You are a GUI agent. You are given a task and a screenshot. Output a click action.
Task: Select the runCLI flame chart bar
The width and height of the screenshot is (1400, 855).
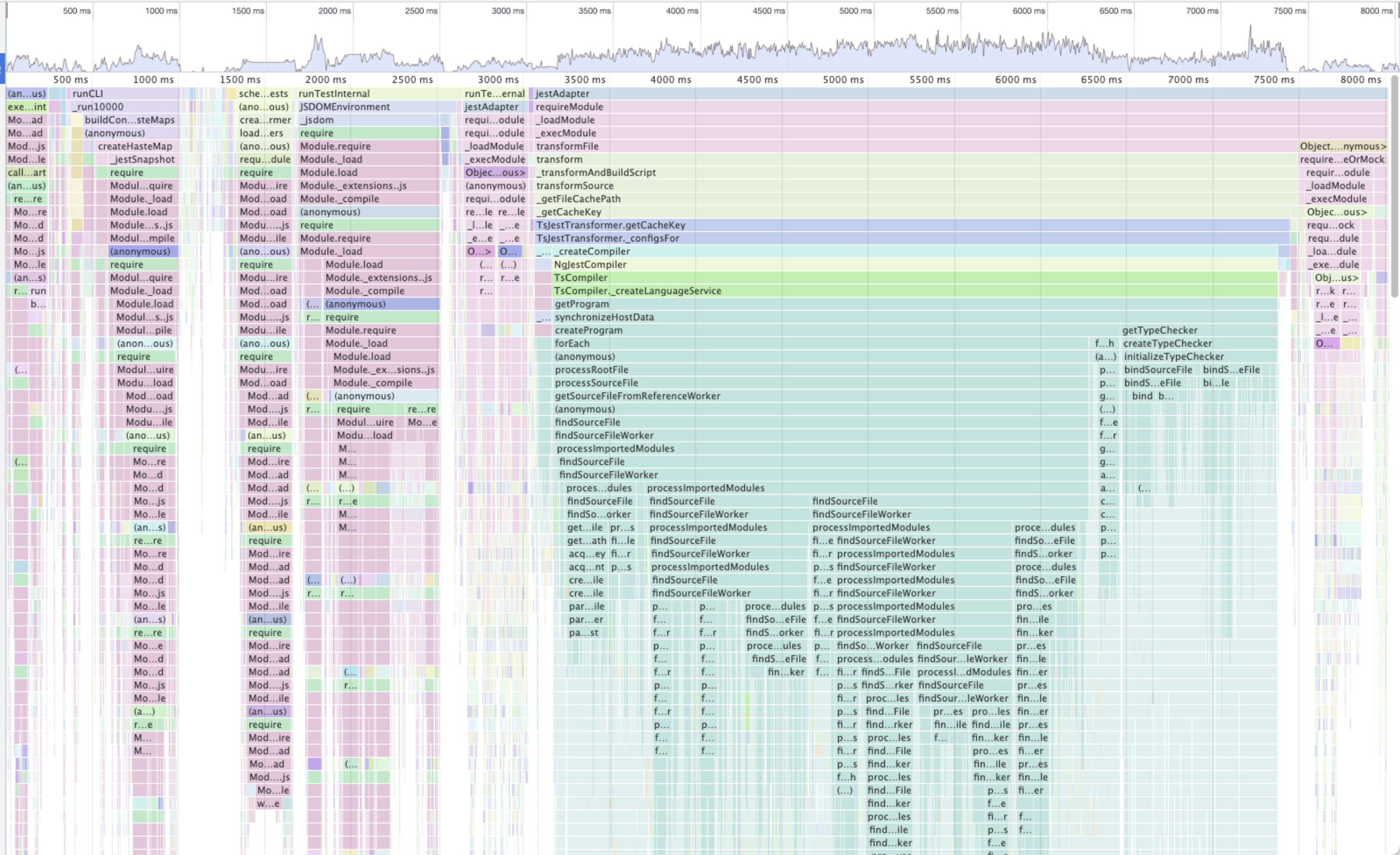(x=125, y=94)
